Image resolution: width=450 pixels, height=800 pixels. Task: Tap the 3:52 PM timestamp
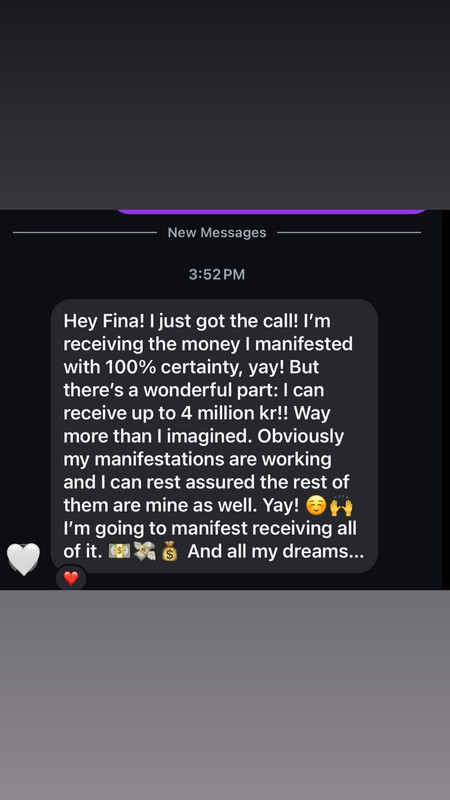tap(217, 274)
